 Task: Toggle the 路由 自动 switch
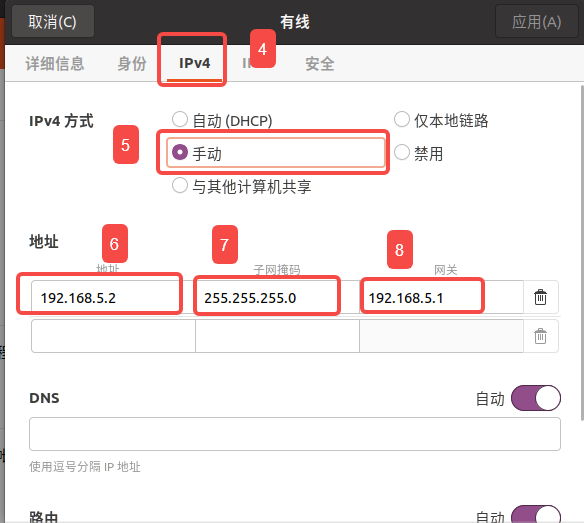(536, 515)
